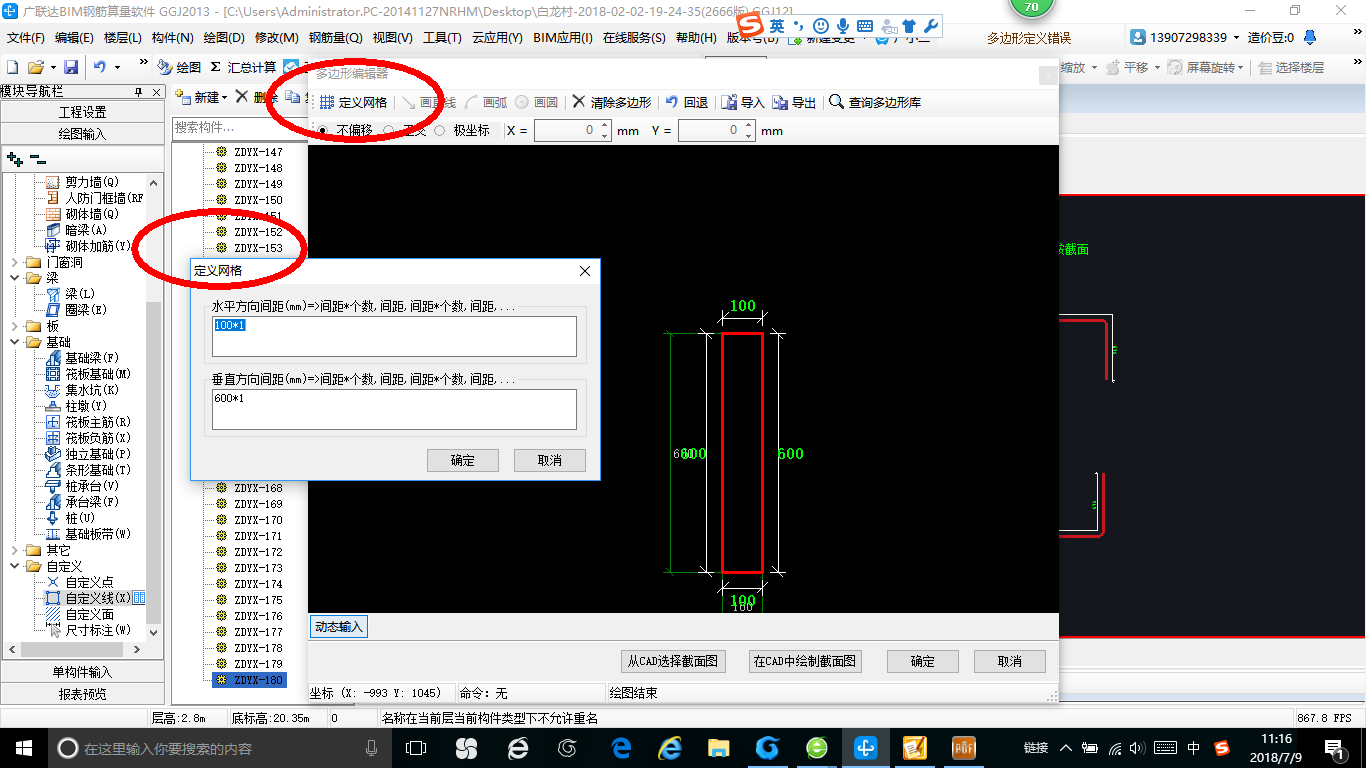Viewport: 1366px width, 768px height.
Task: Click the 回退 undo tool in polygon editor
Action: click(x=687, y=102)
